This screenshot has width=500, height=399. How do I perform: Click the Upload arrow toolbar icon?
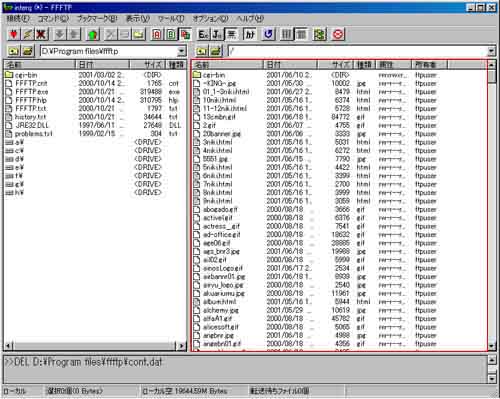click(73, 34)
